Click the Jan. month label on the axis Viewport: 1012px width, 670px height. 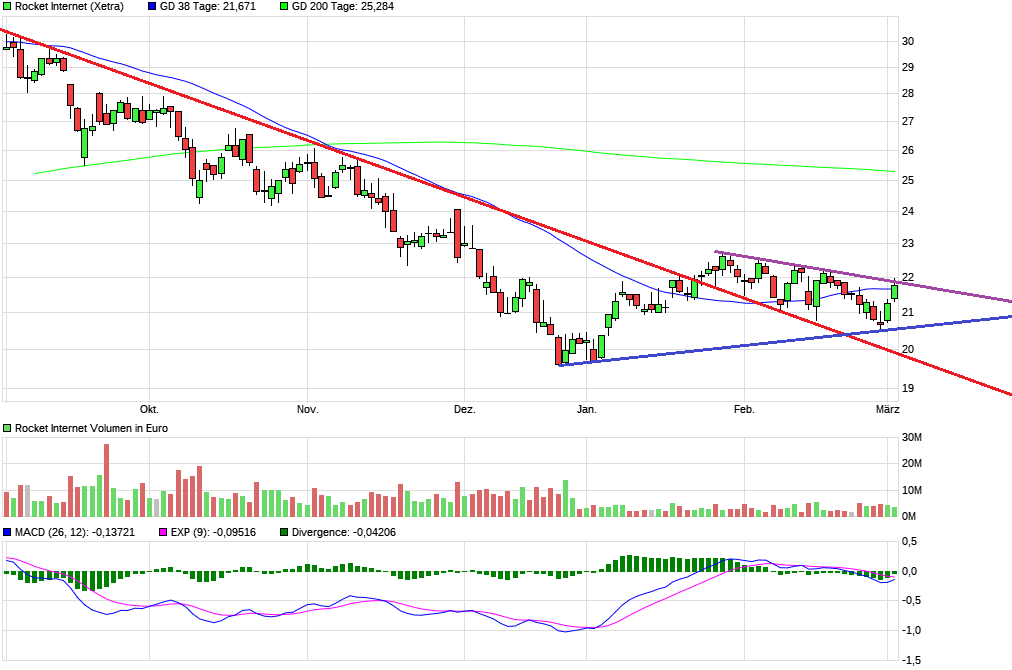588,408
